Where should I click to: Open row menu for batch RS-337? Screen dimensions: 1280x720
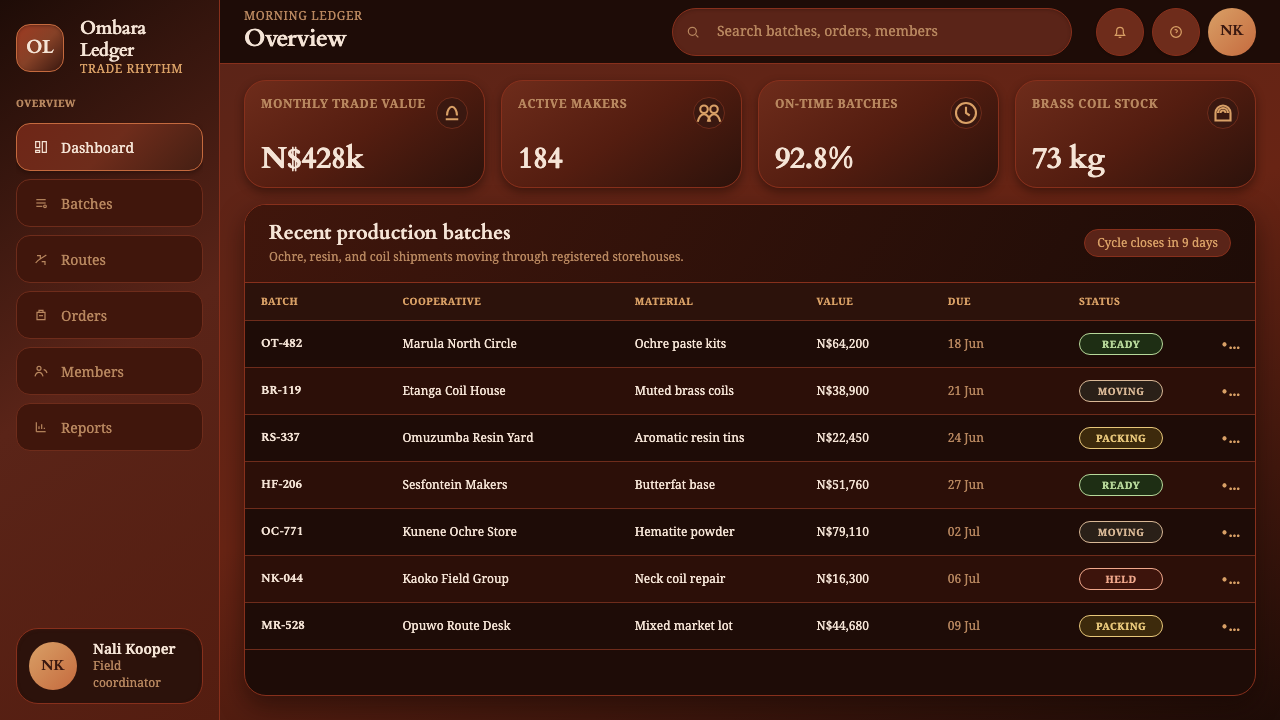click(x=1231, y=439)
